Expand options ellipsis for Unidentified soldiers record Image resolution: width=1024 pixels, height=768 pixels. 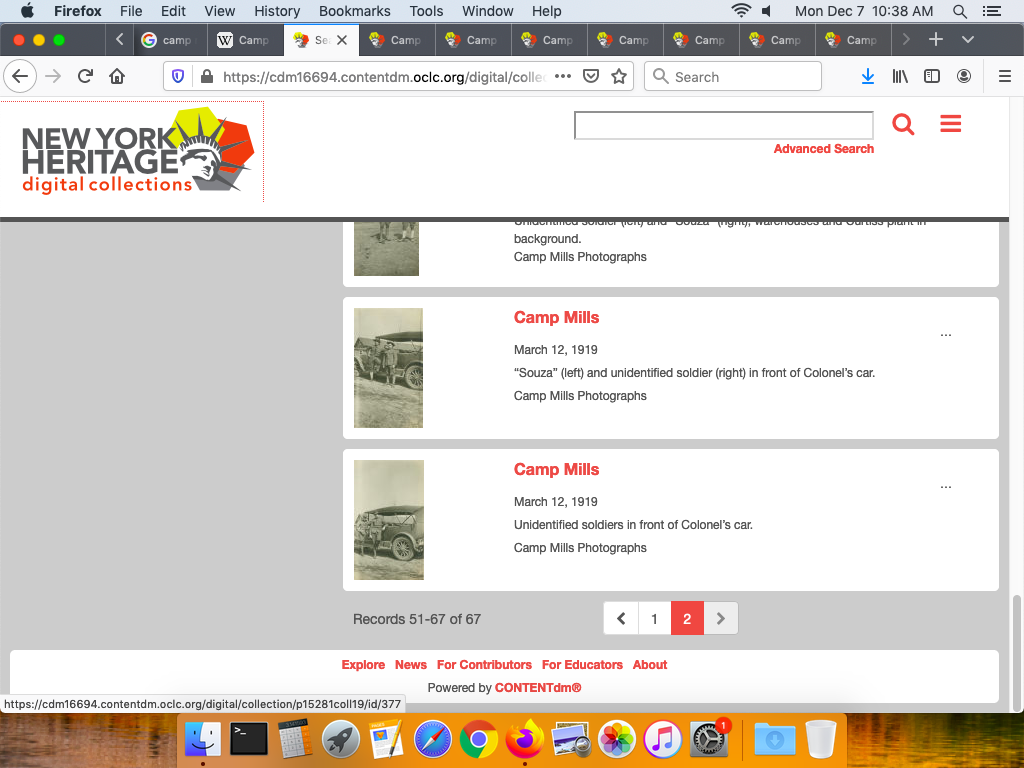(x=946, y=487)
